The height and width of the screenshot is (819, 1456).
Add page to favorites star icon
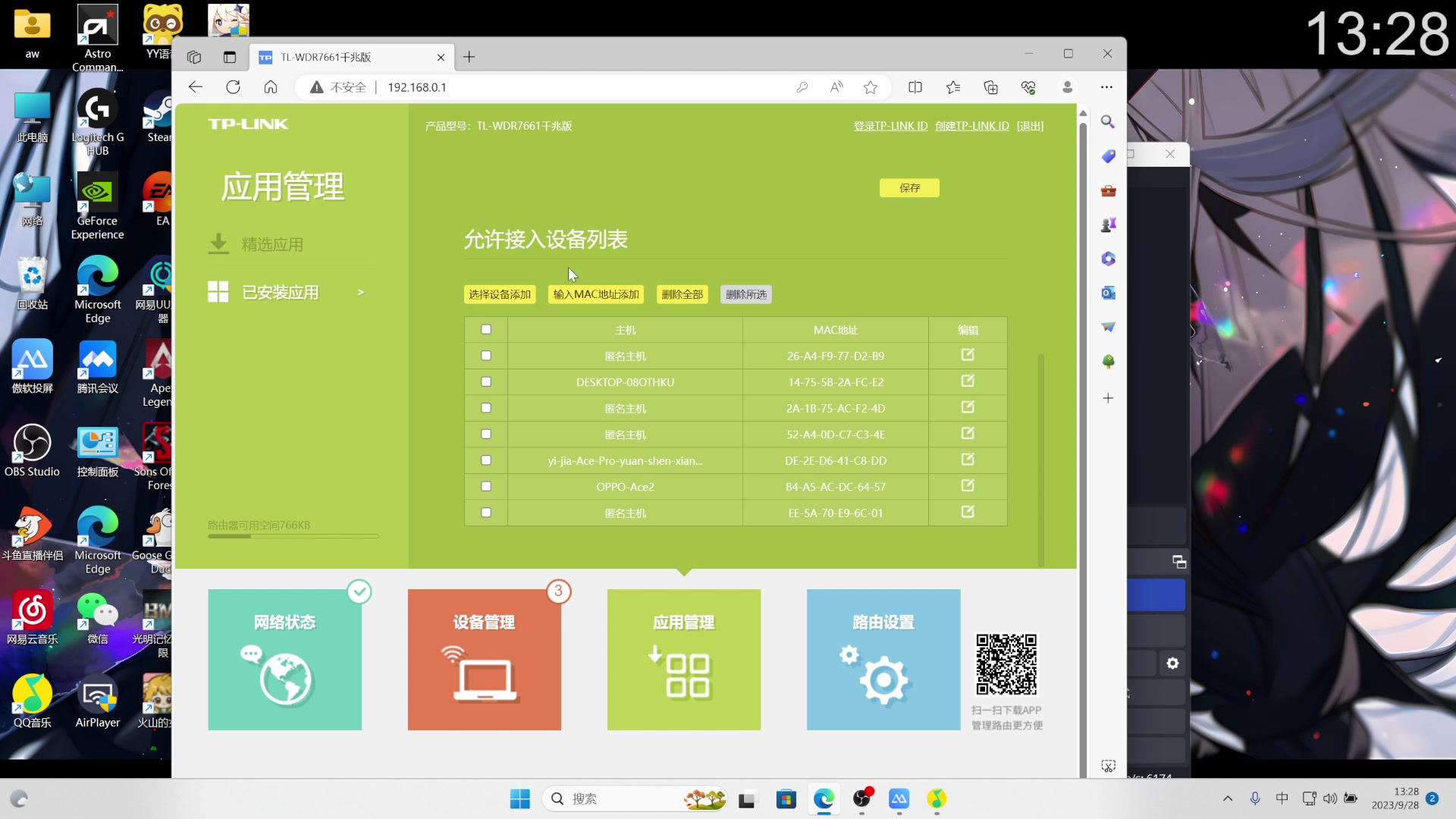871,87
